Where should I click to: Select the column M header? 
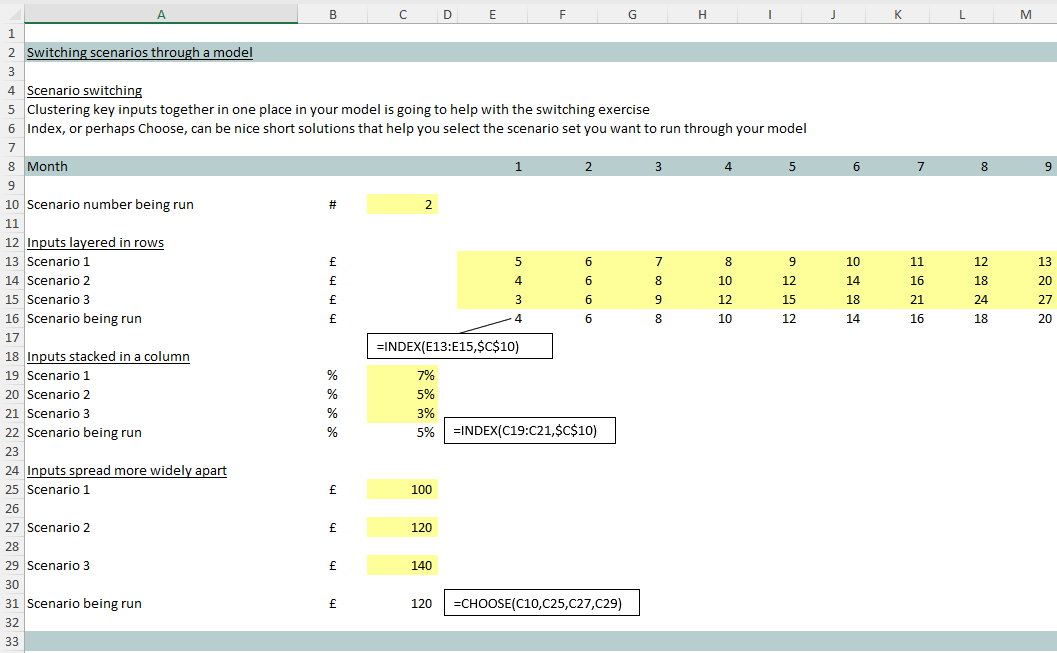pyautogui.click(x=1025, y=14)
